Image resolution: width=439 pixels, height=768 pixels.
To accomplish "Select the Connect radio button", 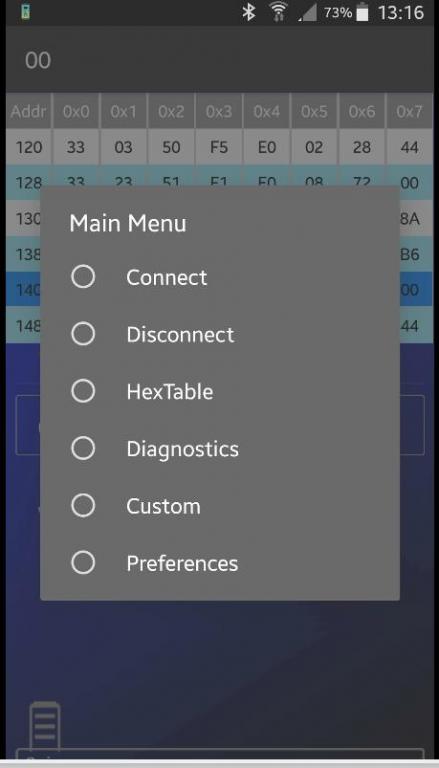I will click(x=83, y=277).
